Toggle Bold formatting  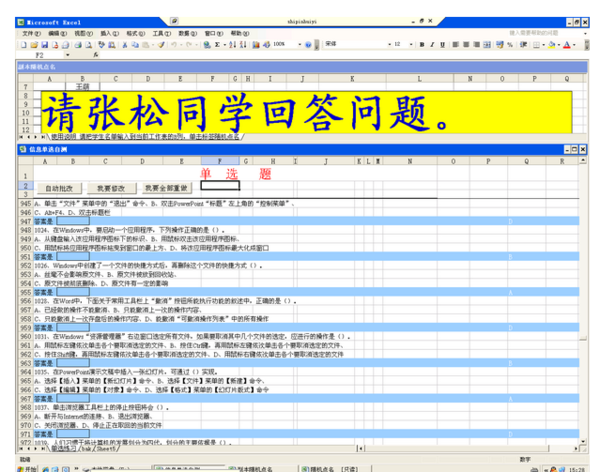(x=422, y=45)
